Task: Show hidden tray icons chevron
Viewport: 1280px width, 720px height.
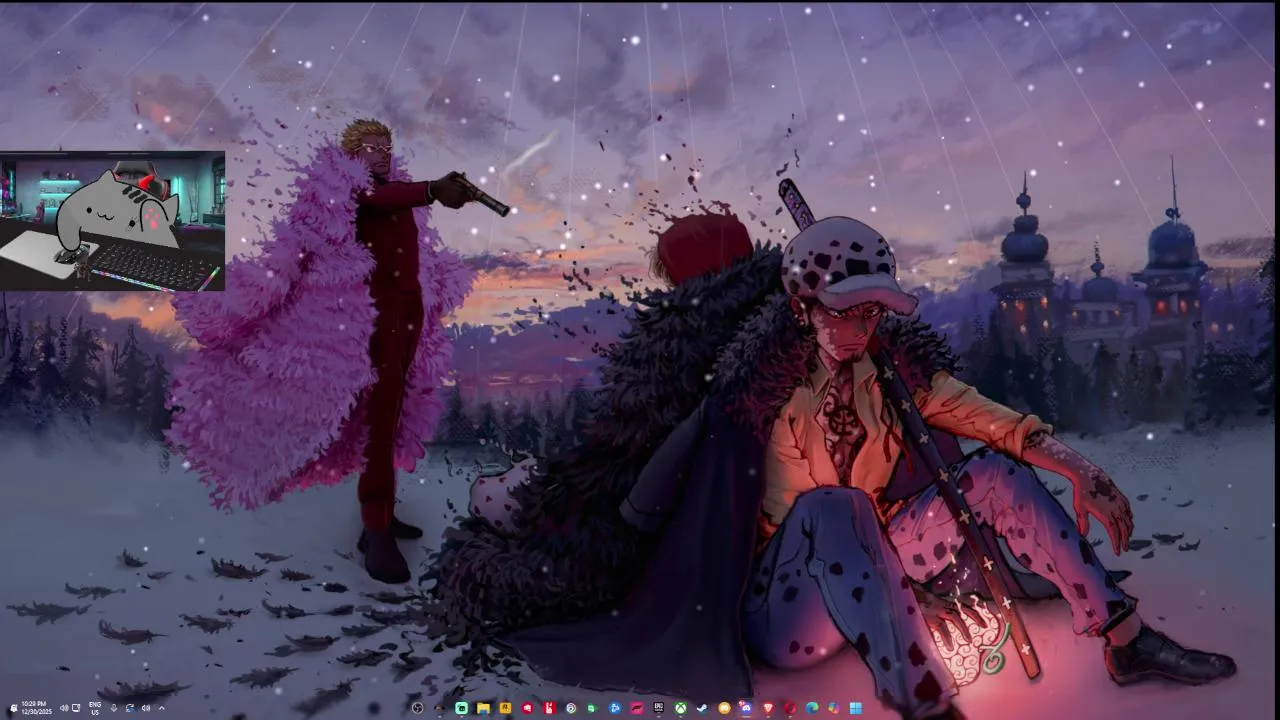Action: point(162,708)
